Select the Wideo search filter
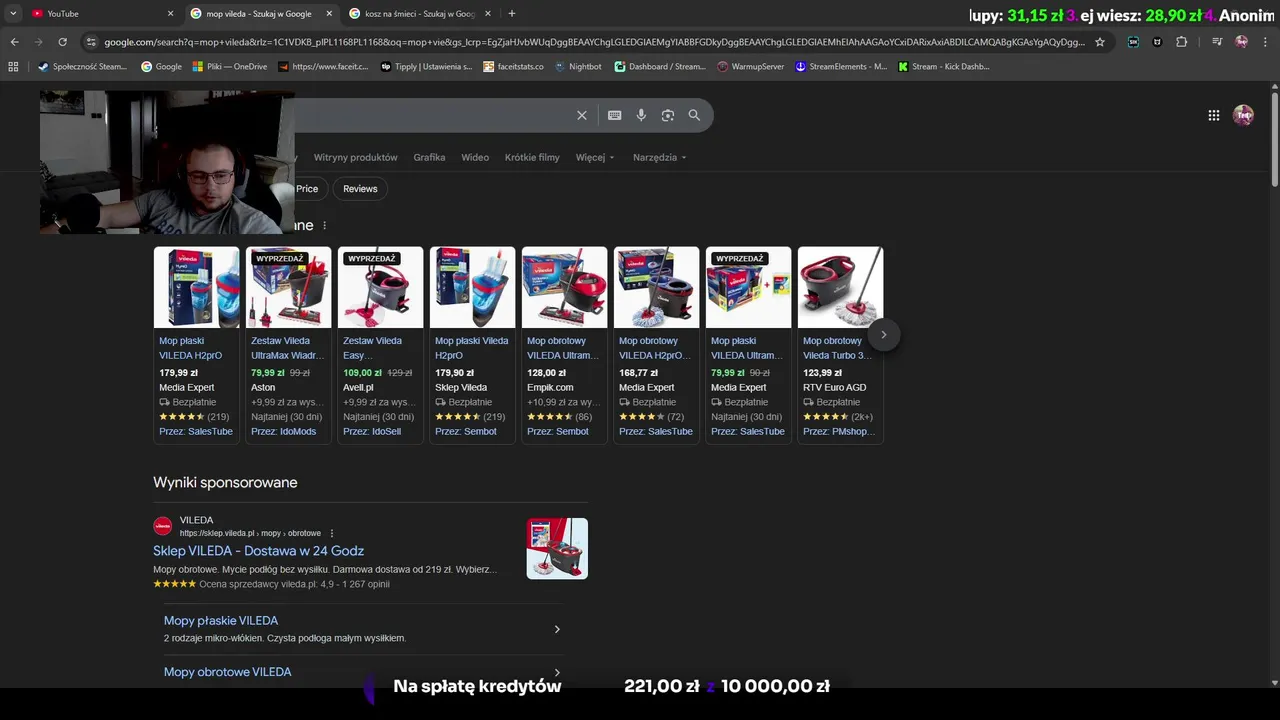 point(475,157)
